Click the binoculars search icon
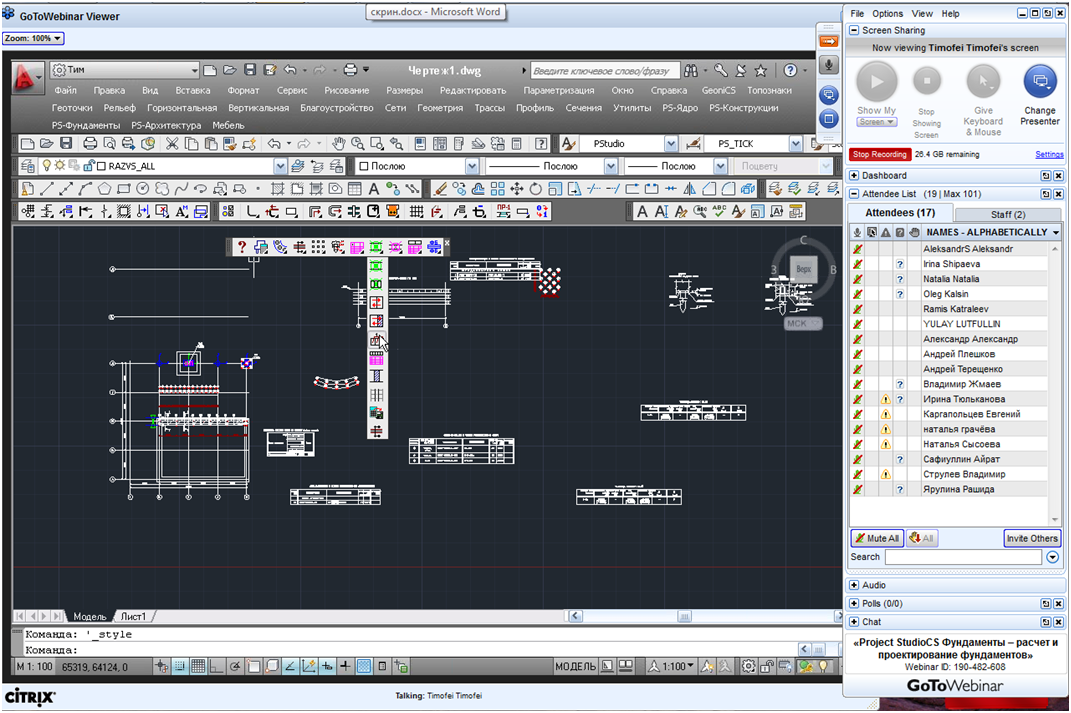Image resolution: width=1071 pixels, height=713 pixels. pos(691,70)
